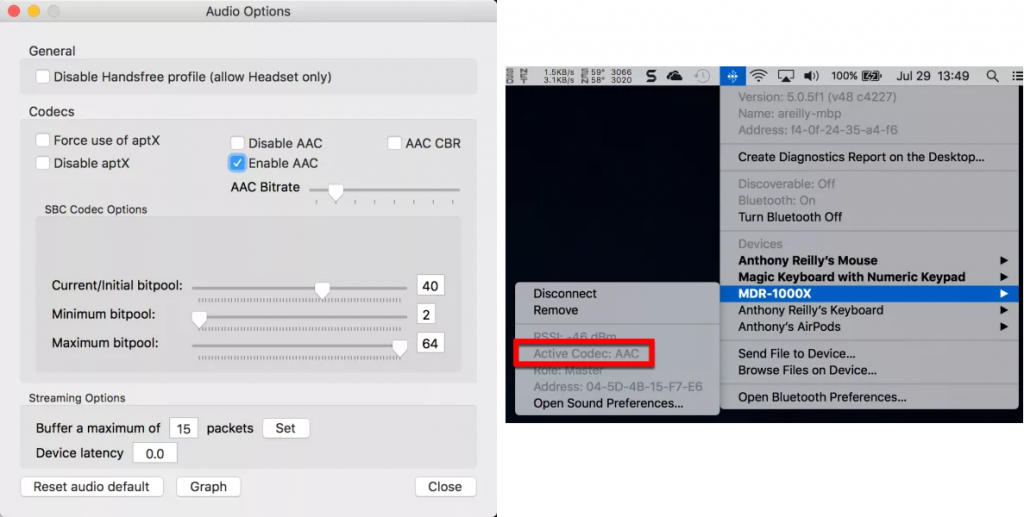Click the Active Codec: AAC entry

(x=586, y=354)
